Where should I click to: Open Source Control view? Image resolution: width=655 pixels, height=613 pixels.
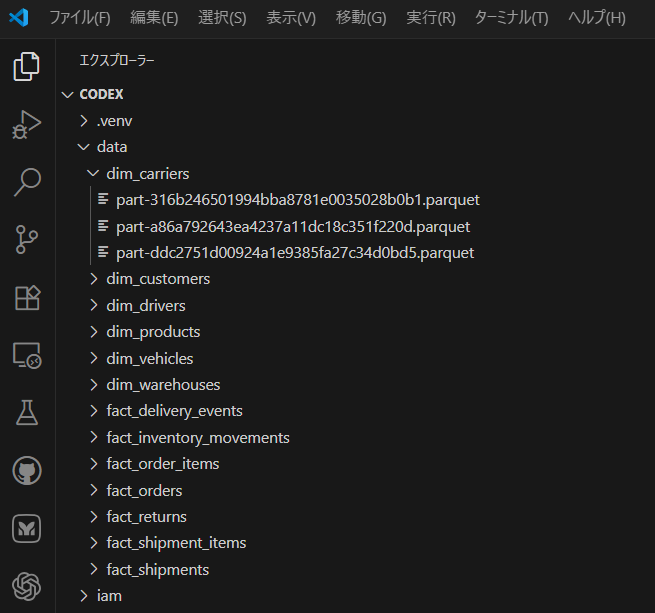[x=27, y=239]
